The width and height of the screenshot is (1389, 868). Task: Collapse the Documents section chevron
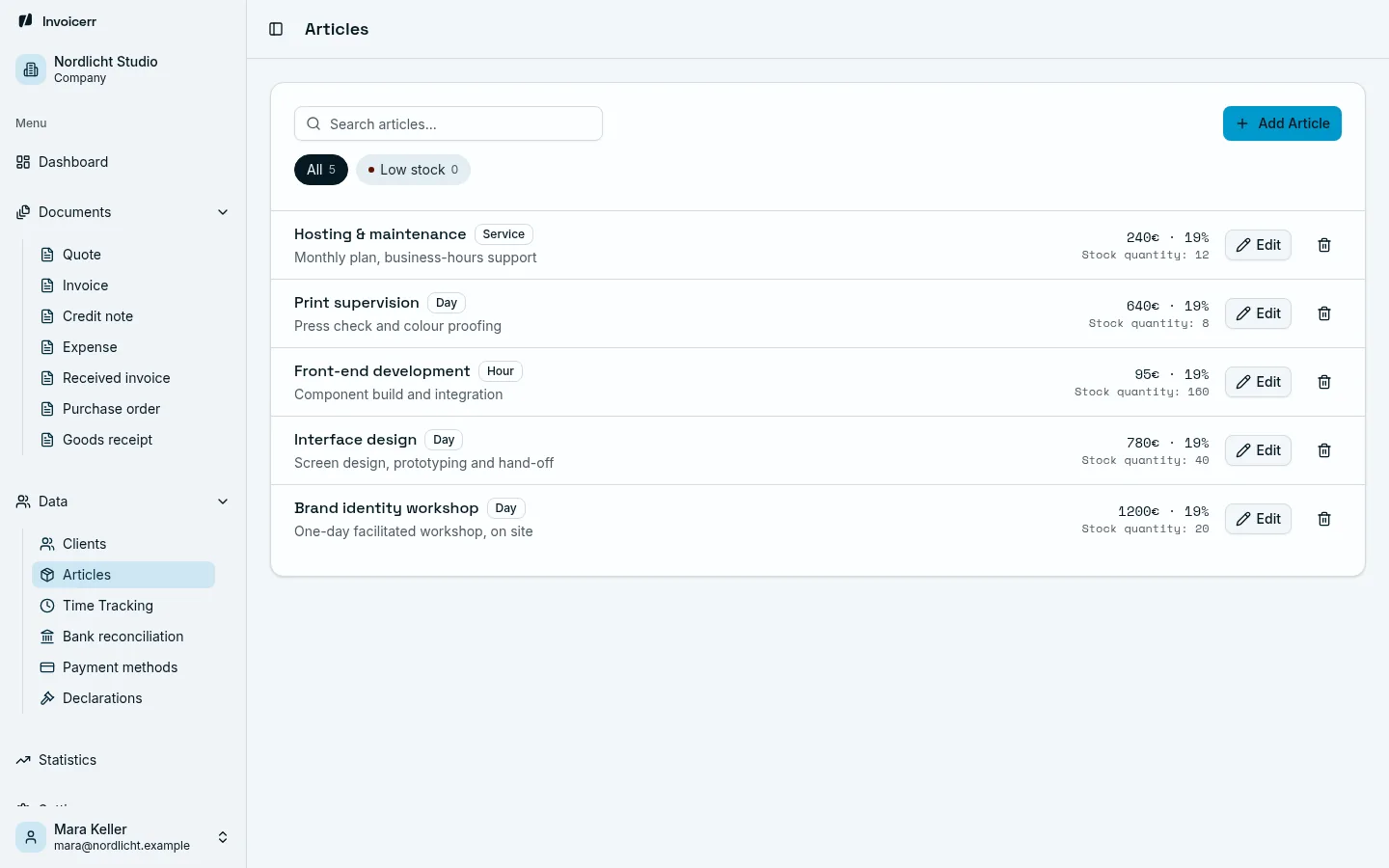(223, 212)
